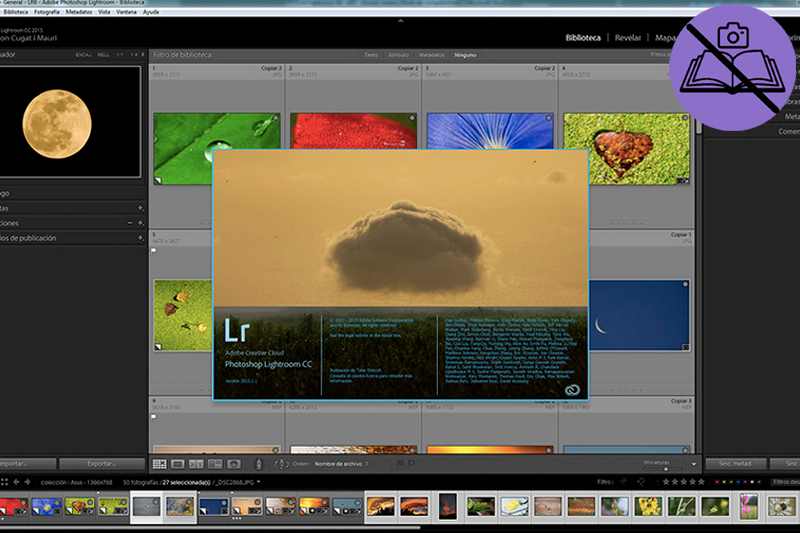Click the Sinc. metad. button
800x533 pixels.
point(736,464)
